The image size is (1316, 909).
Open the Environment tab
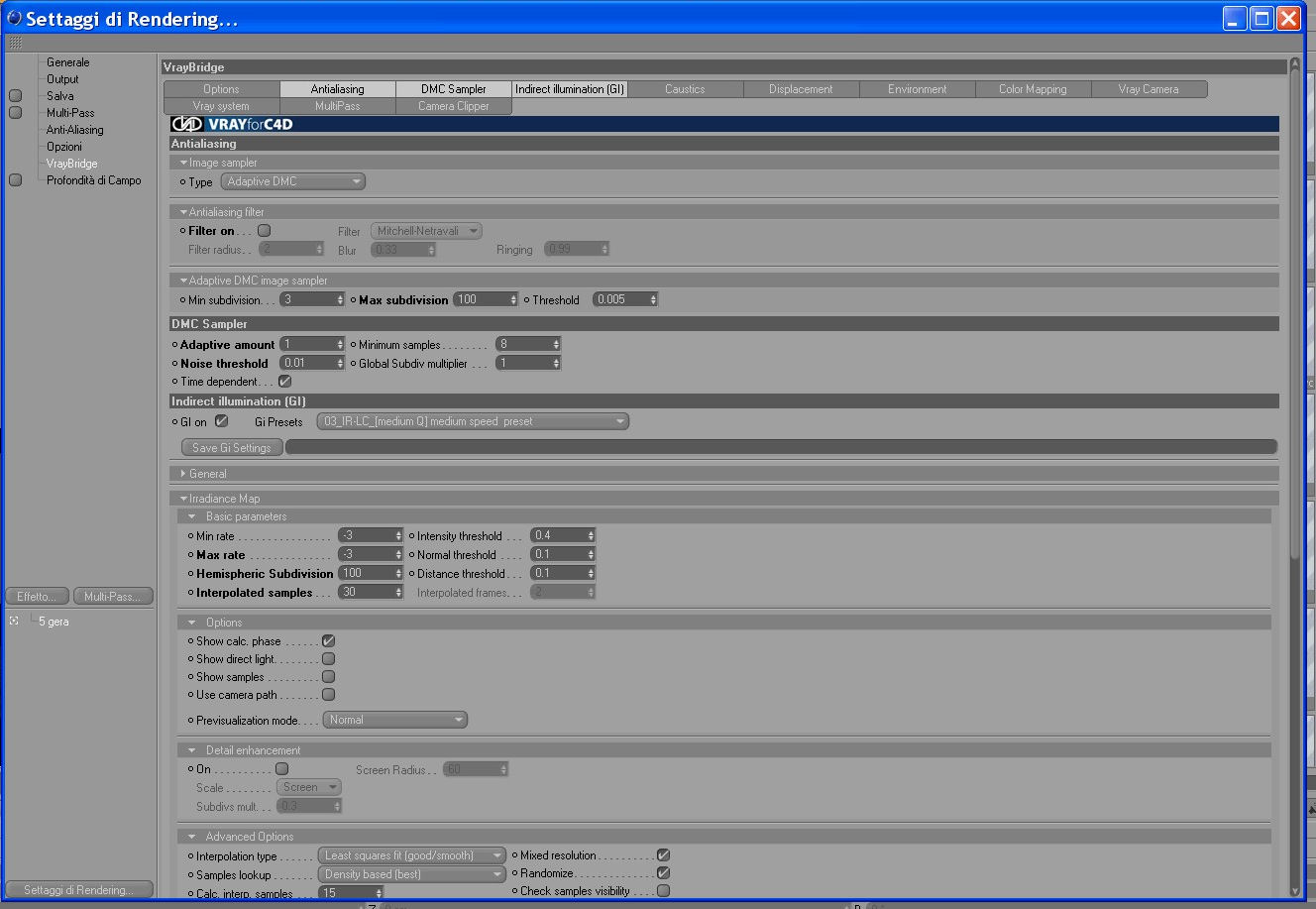[918, 89]
